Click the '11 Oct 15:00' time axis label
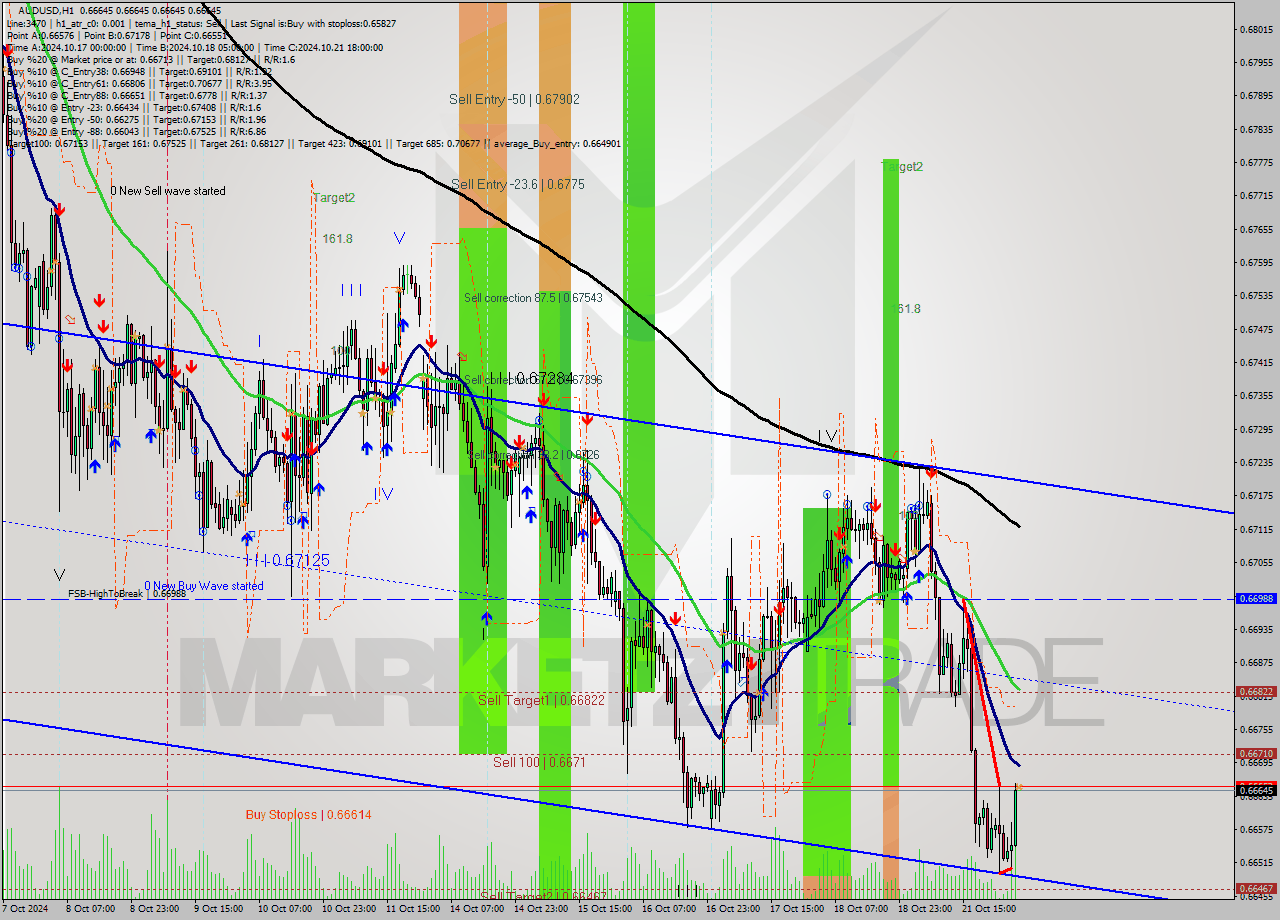1280x920 pixels. click(x=412, y=910)
